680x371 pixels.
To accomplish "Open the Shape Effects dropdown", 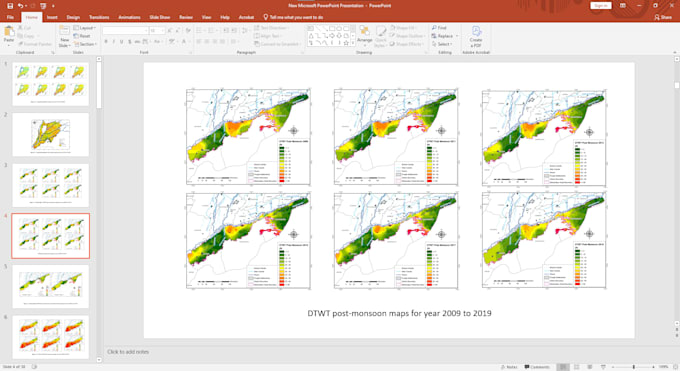I will click(407, 44).
